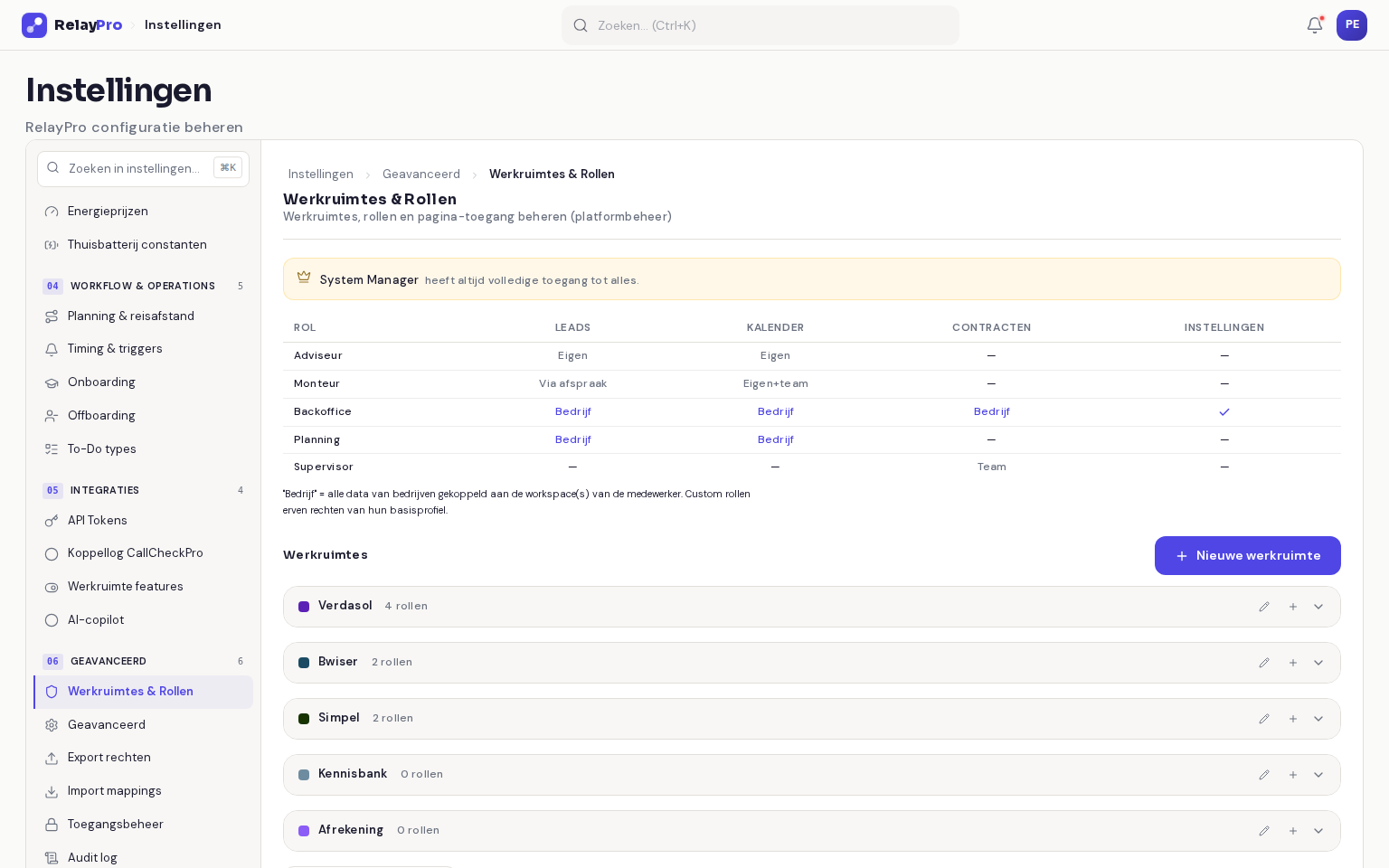The height and width of the screenshot is (868, 1389).
Task: Click Instellingen in the top header
Action: pyautogui.click(x=183, y=25)
